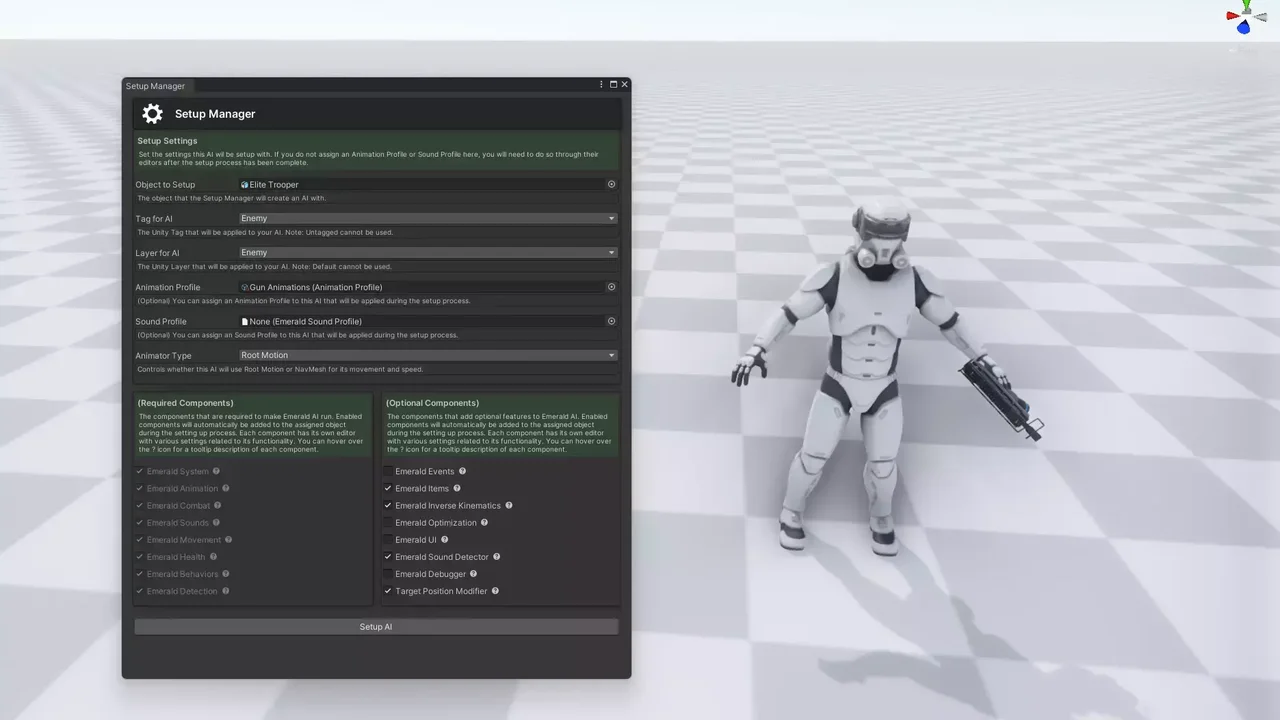The image size is (1280, 720).
Task: Click the '(Required Components)' heading
Action: tap(185, 403)
